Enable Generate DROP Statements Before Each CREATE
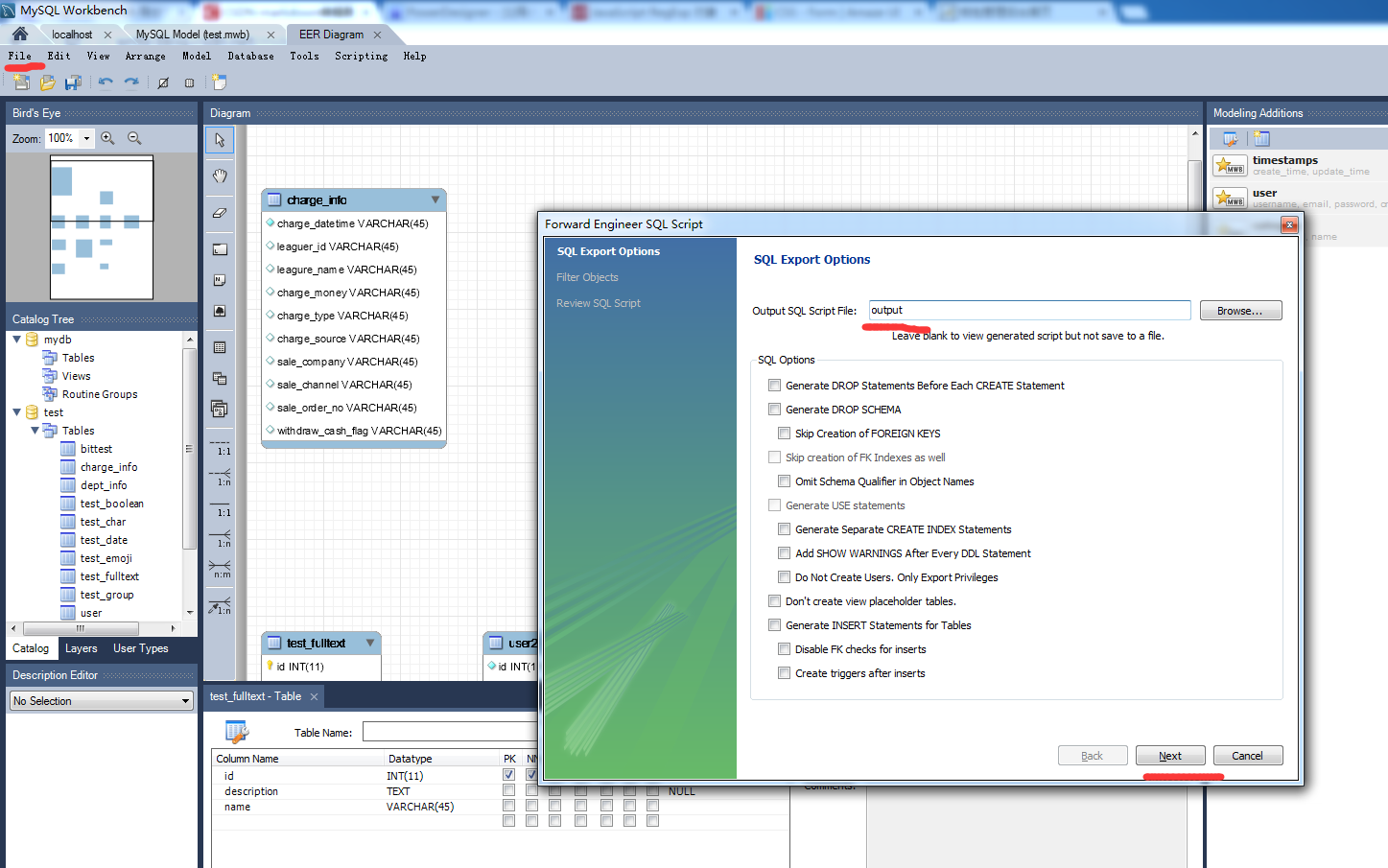Image resolution: width=1388 pixels, height=868 pixels. pos(774,386)
